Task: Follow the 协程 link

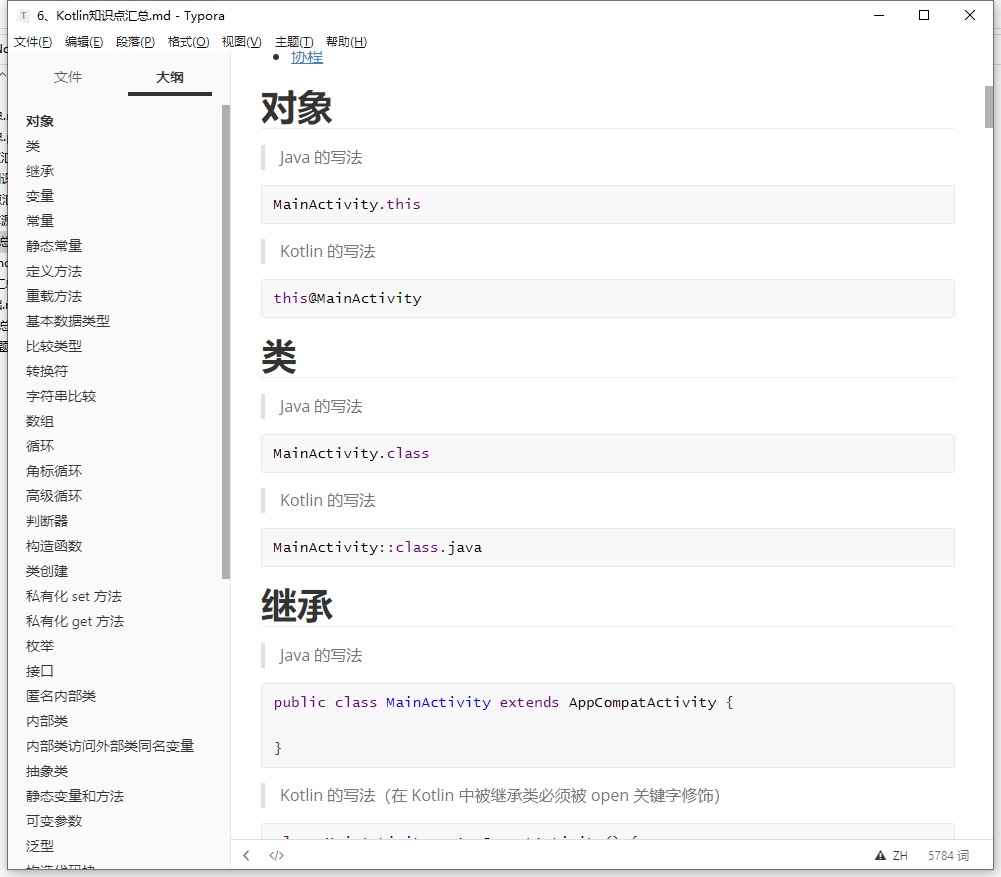Action: pos(307,57)
